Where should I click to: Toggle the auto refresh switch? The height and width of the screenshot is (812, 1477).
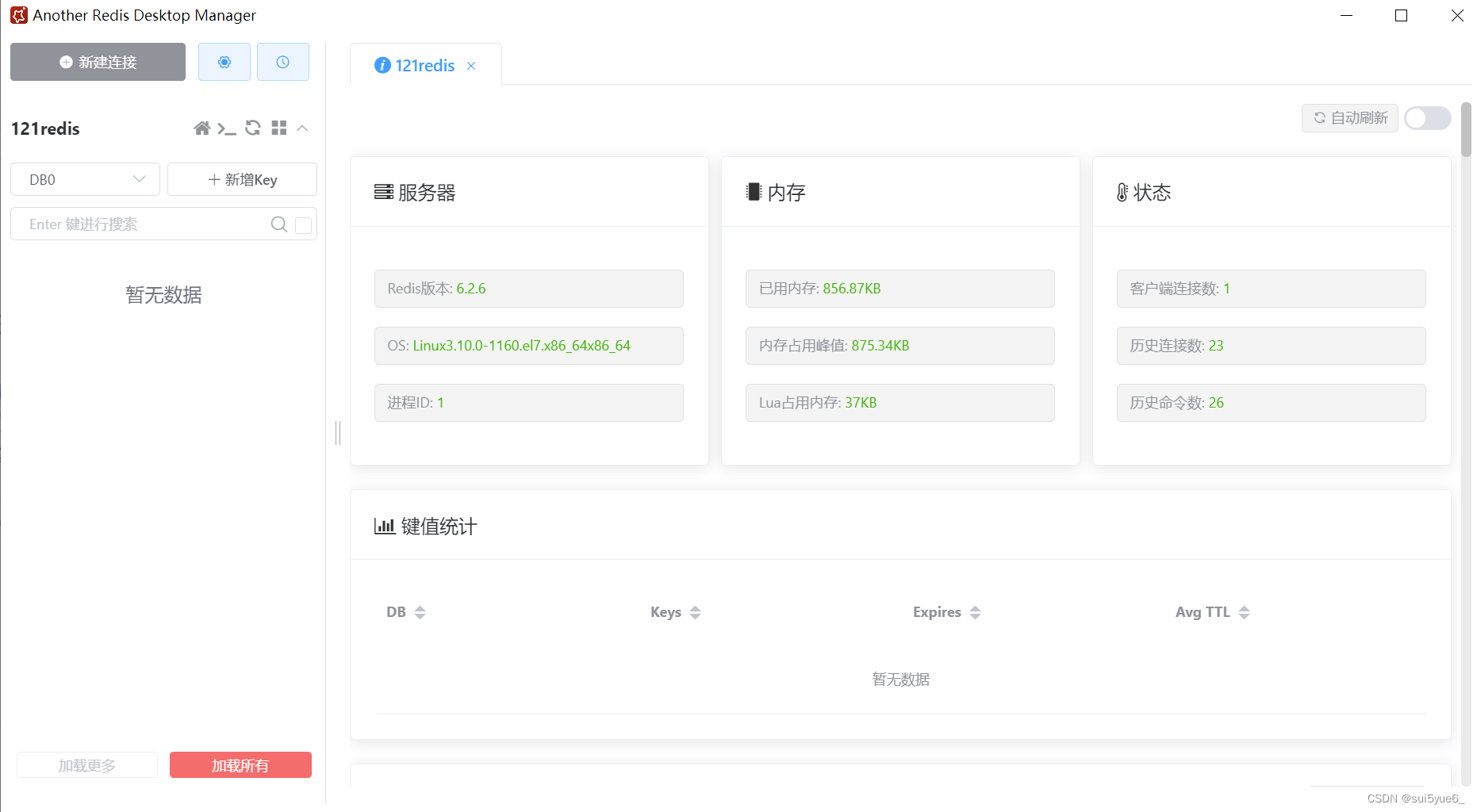(1427, 118)
